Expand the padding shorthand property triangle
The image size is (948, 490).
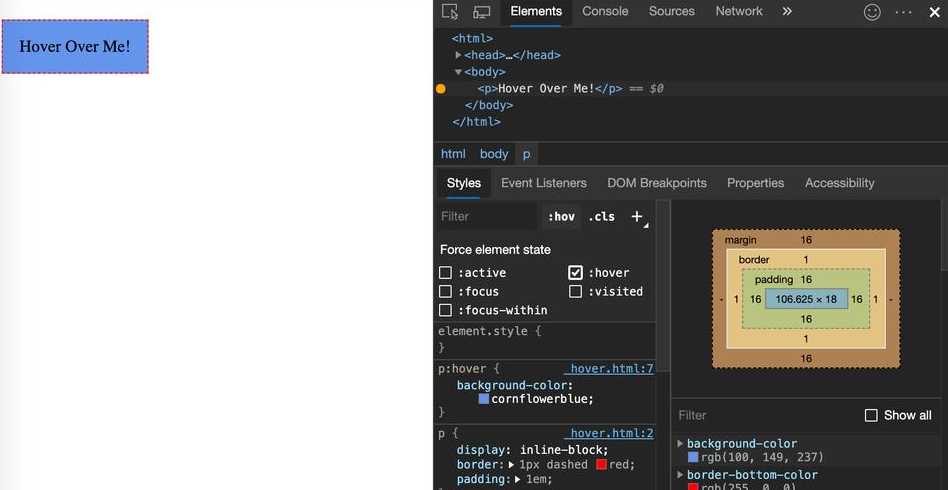(519, 480)
